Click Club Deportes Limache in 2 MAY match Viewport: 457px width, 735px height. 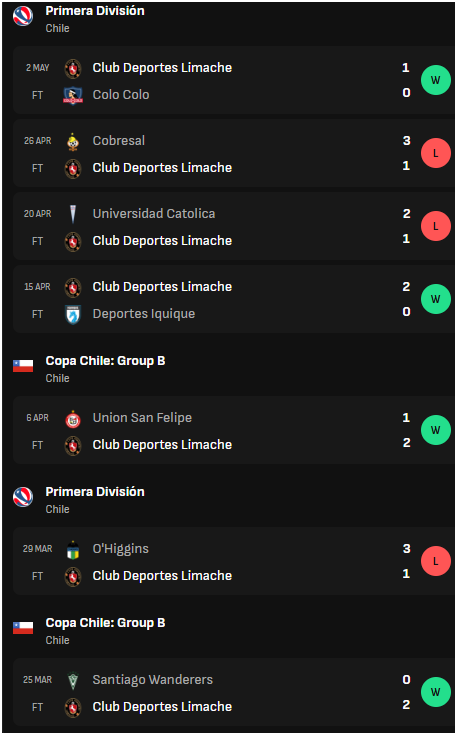162,68
